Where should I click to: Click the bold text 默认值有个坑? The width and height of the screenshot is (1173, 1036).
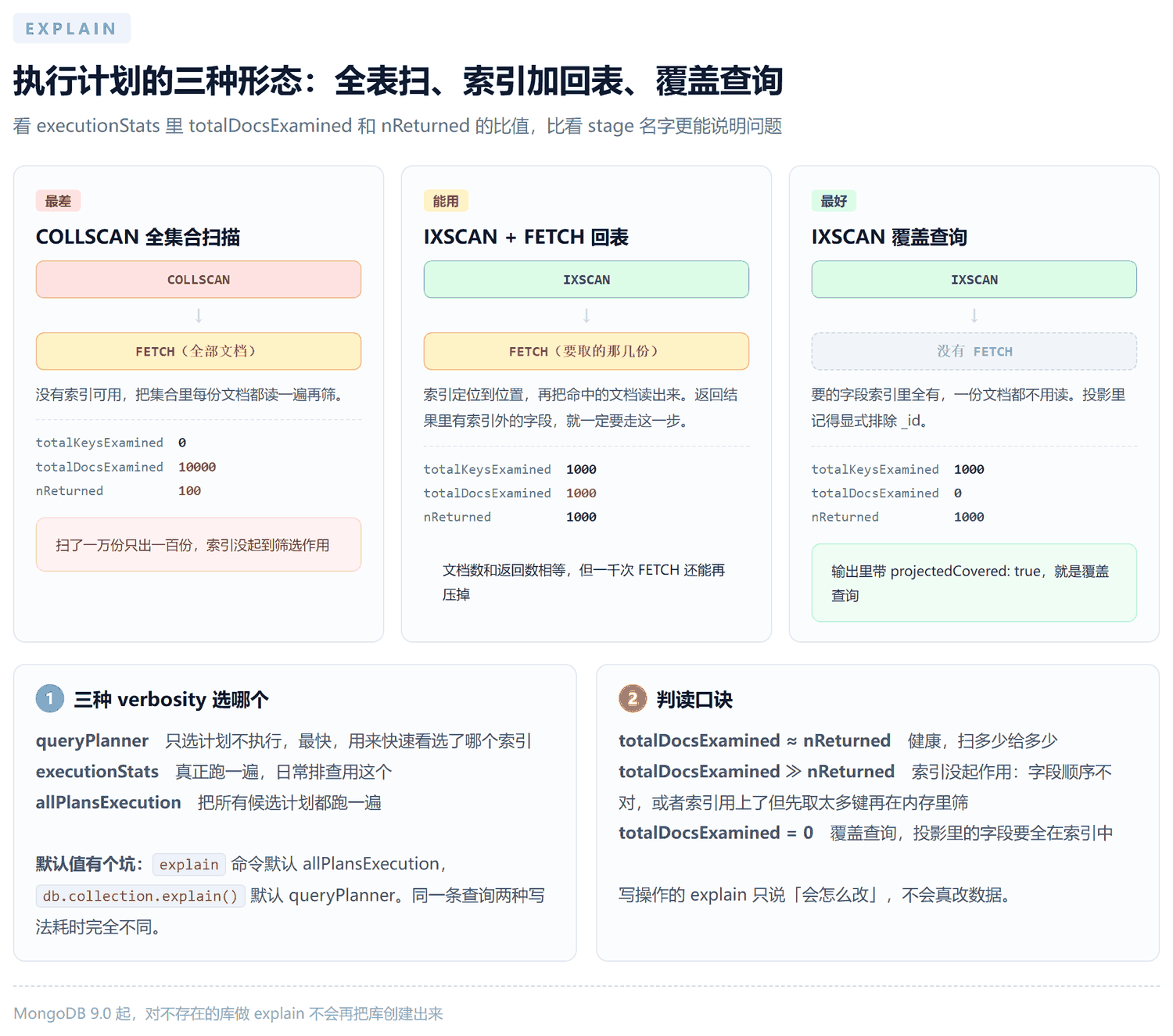pos(90,864)
